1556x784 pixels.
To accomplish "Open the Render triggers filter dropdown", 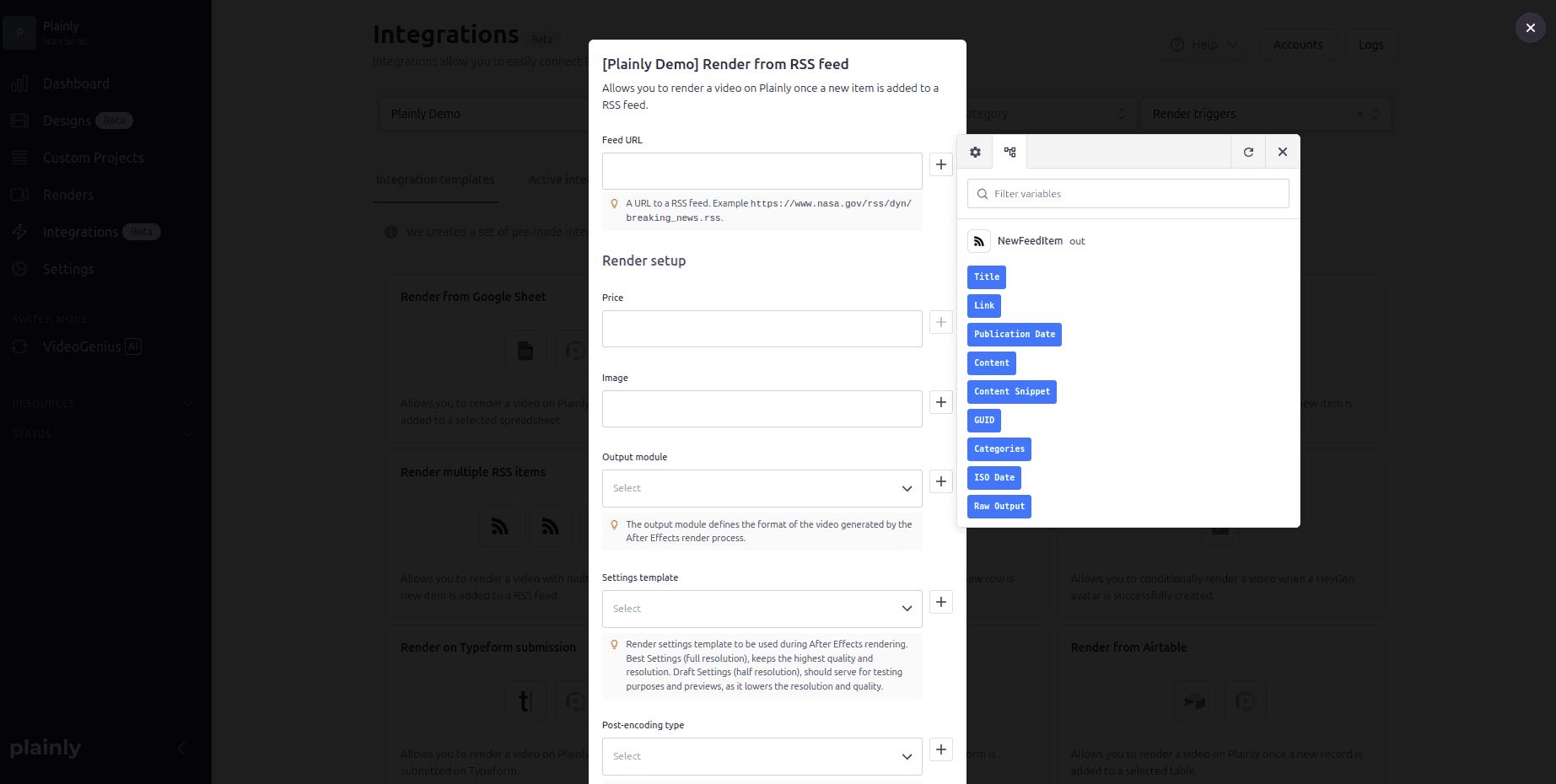I will 1265,114.
